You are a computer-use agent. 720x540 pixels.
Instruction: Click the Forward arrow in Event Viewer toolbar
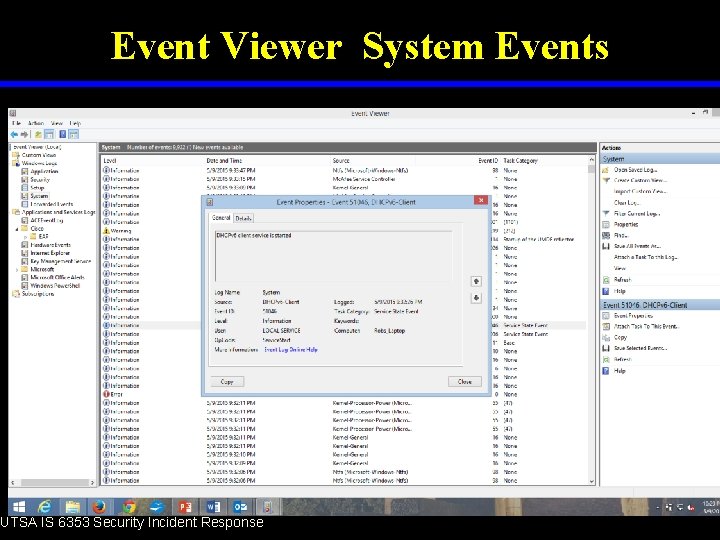coord(24,135)
